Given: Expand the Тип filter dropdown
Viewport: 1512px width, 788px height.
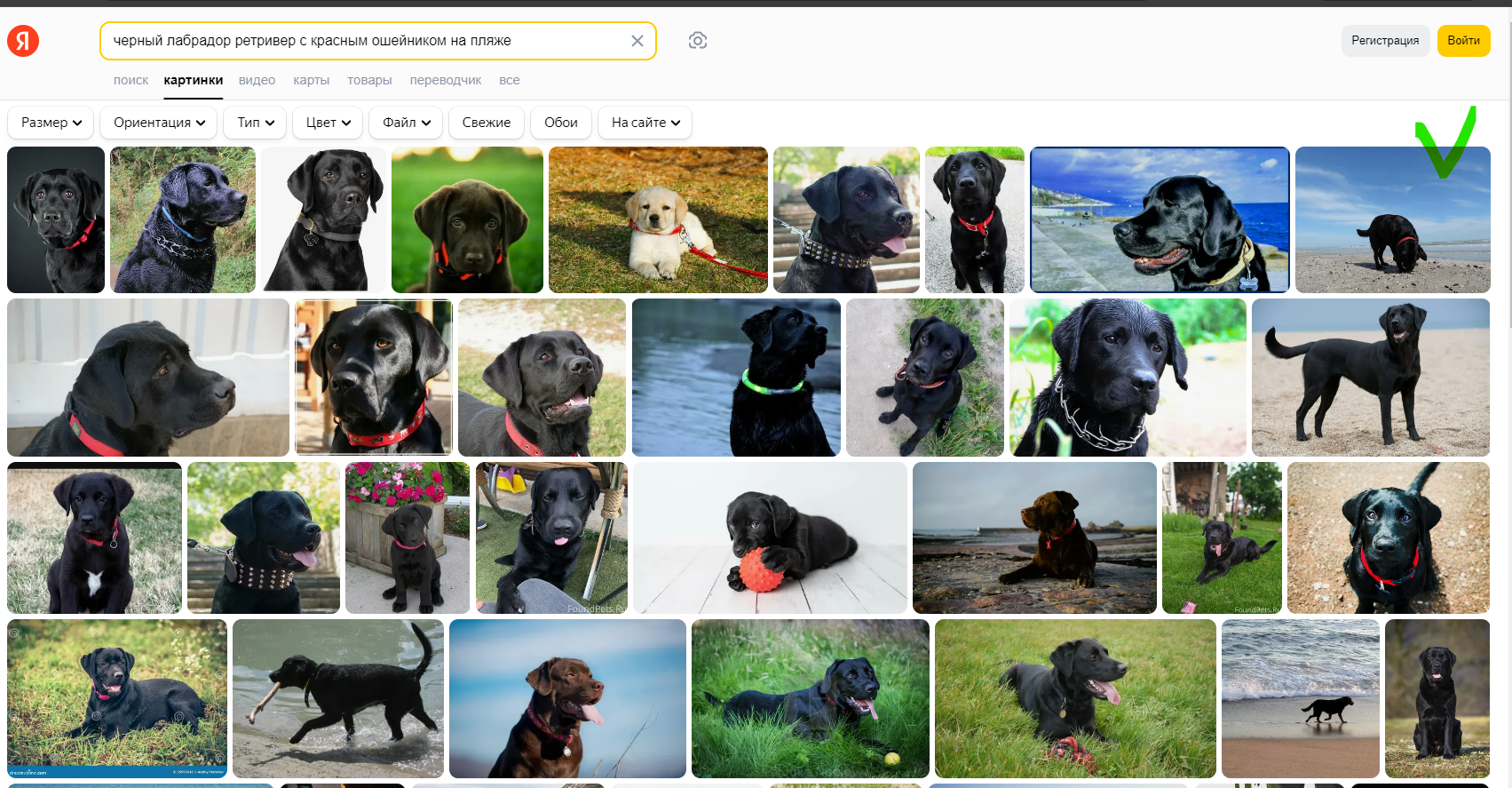Looking at the screenshot, I should [x=256, y=123].
